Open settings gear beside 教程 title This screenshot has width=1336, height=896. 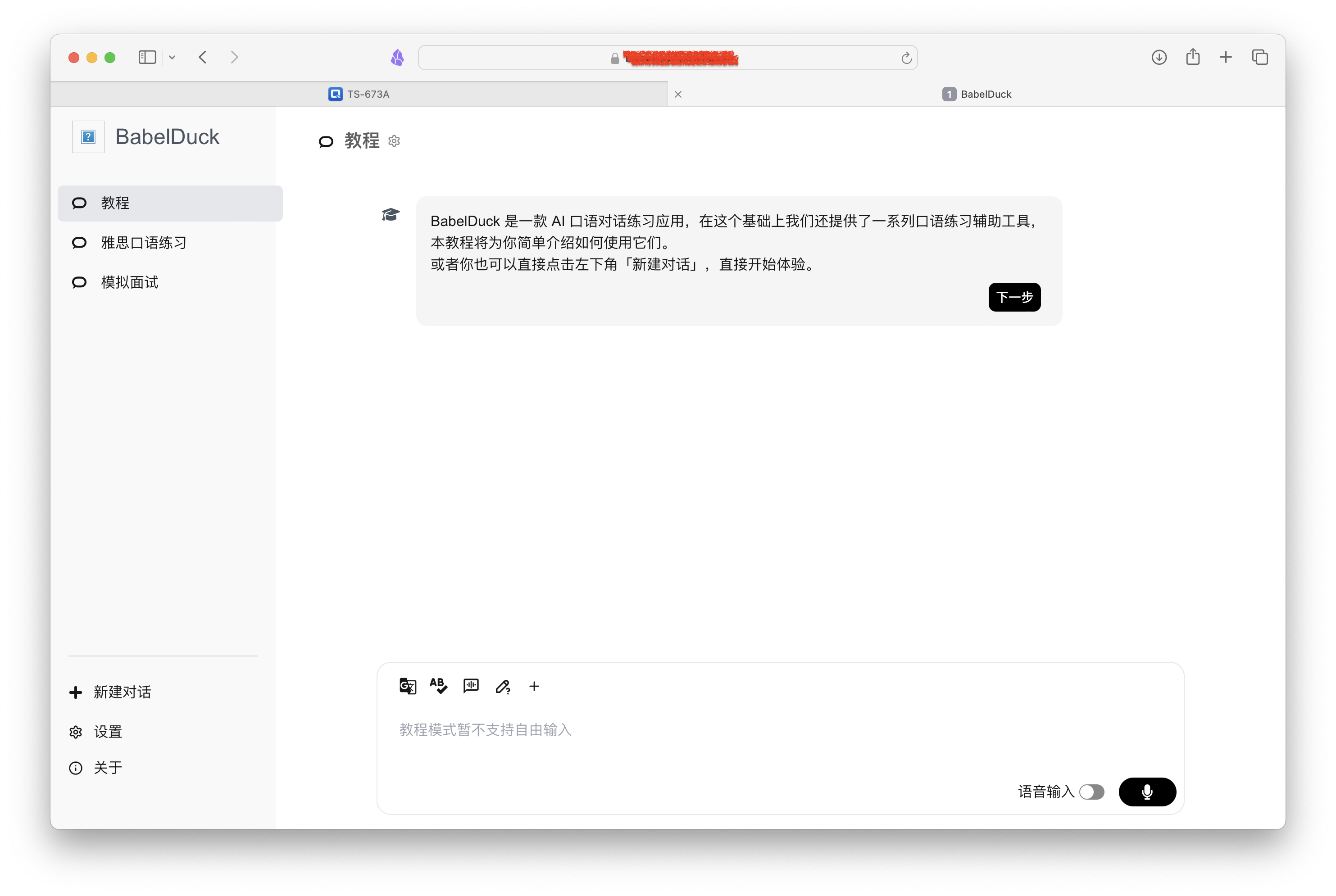point(394,140)
